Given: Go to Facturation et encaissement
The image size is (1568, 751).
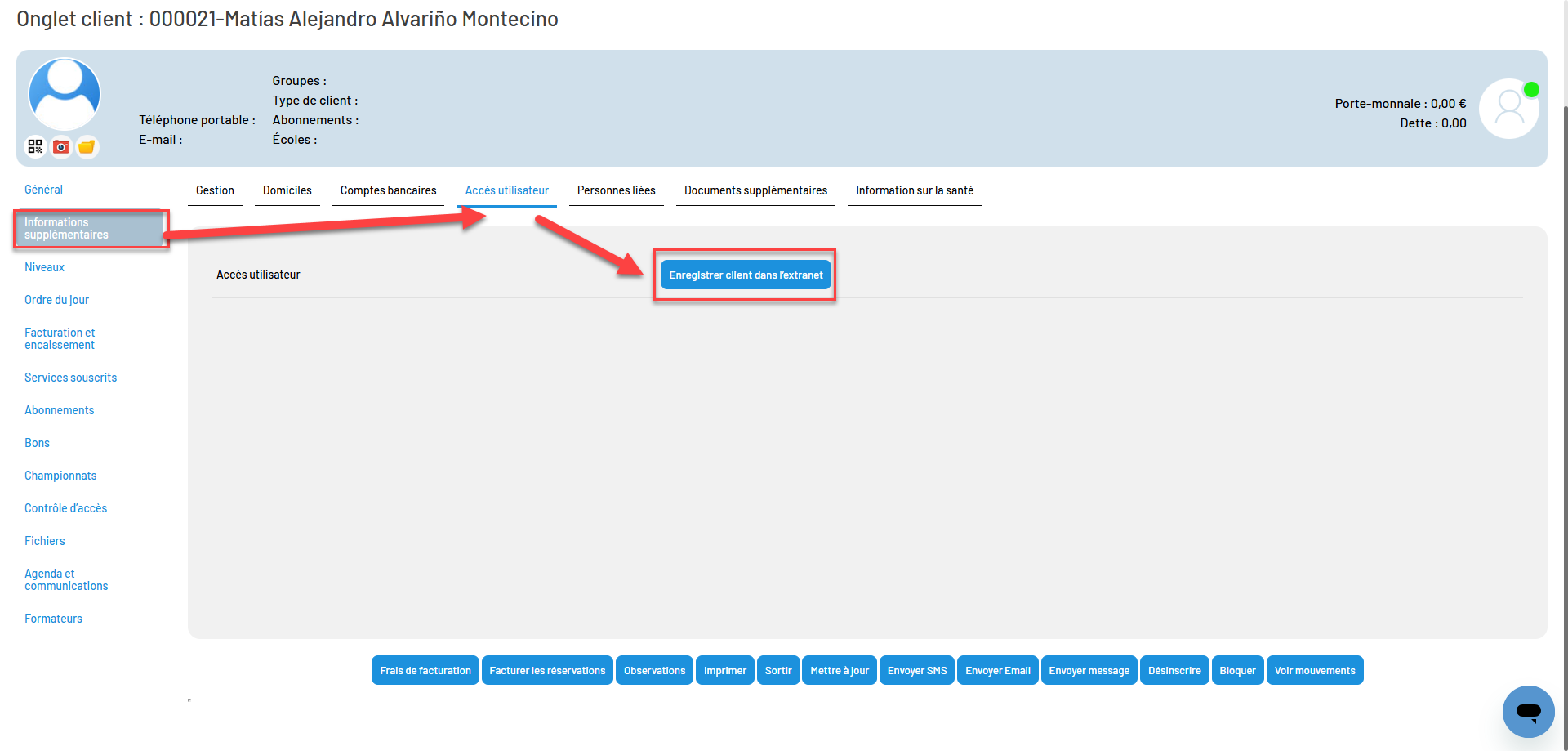Looking at the screenshot, I should [60, 338].
